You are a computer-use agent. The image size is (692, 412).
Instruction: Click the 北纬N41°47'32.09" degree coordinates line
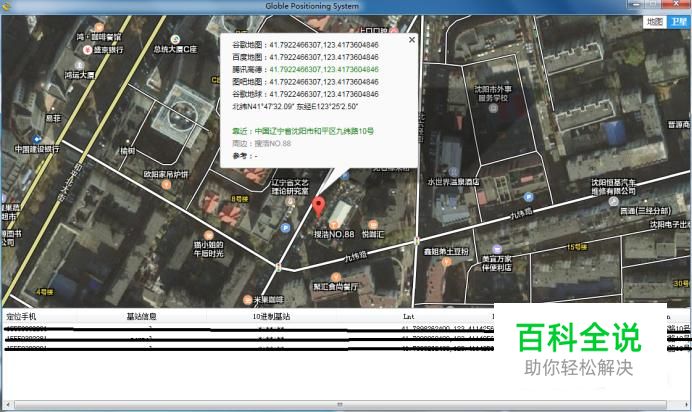(295, 106)
